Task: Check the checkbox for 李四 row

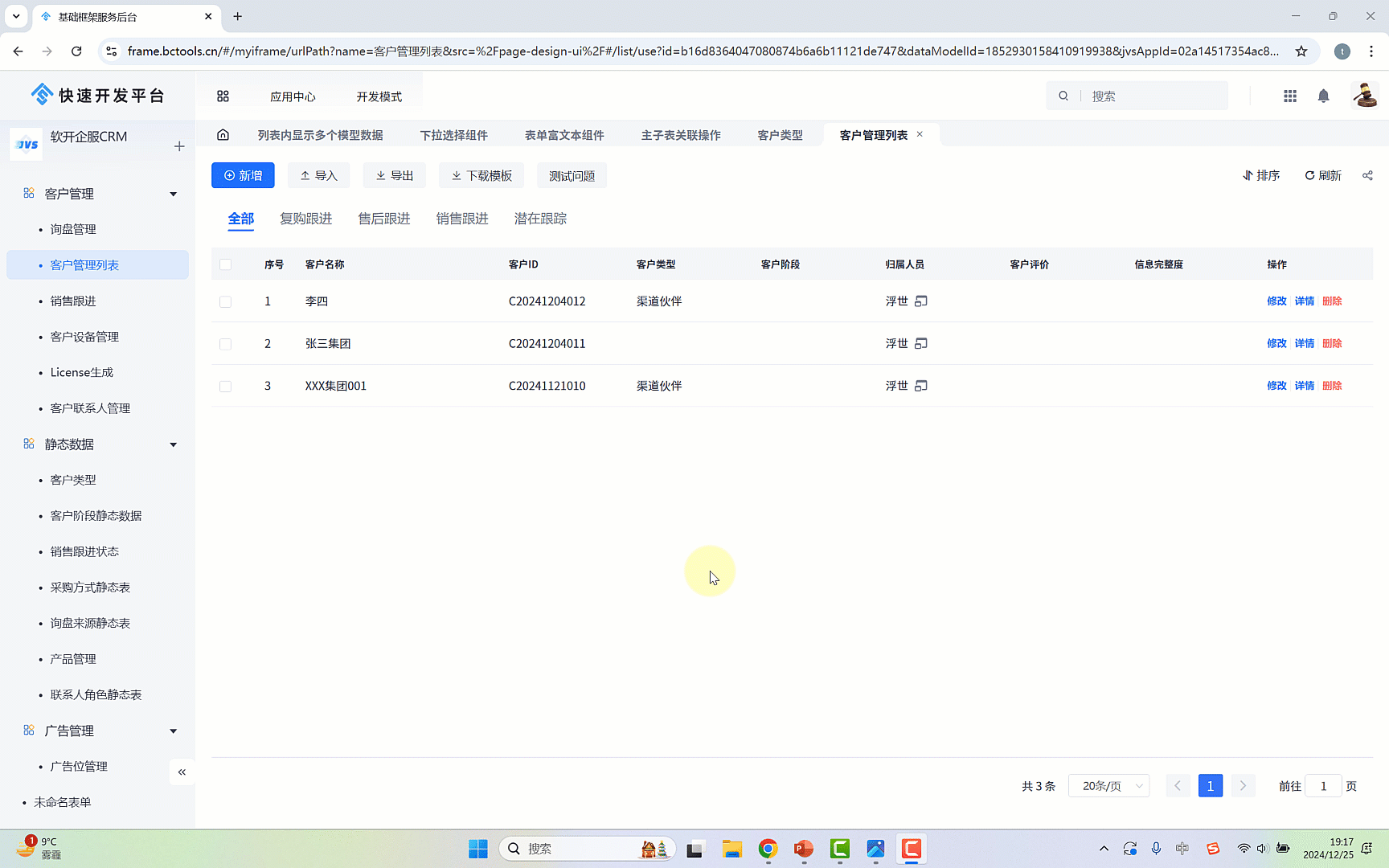Action: [x=225, y=301]
